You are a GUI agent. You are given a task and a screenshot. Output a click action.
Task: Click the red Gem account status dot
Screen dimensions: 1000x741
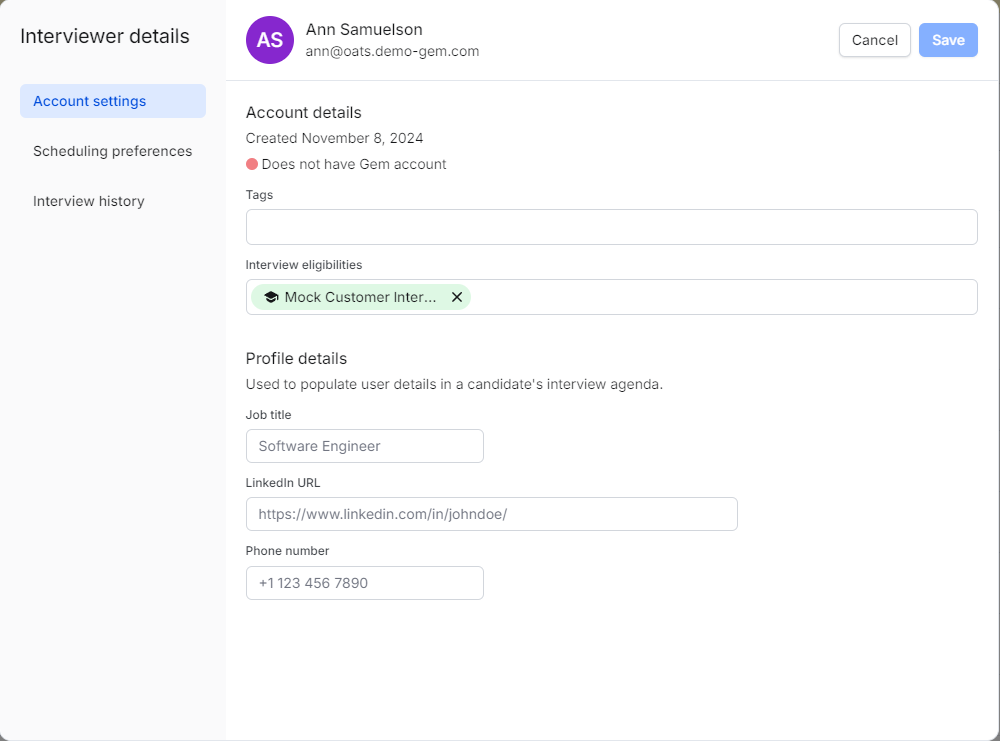click(x=252, y=164)
